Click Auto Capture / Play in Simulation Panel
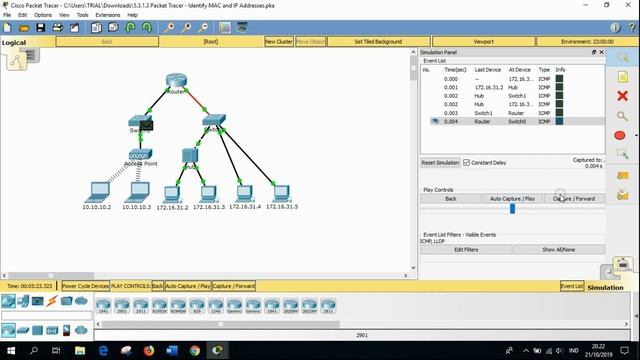 pyautogui.click(x=512, y=198)
